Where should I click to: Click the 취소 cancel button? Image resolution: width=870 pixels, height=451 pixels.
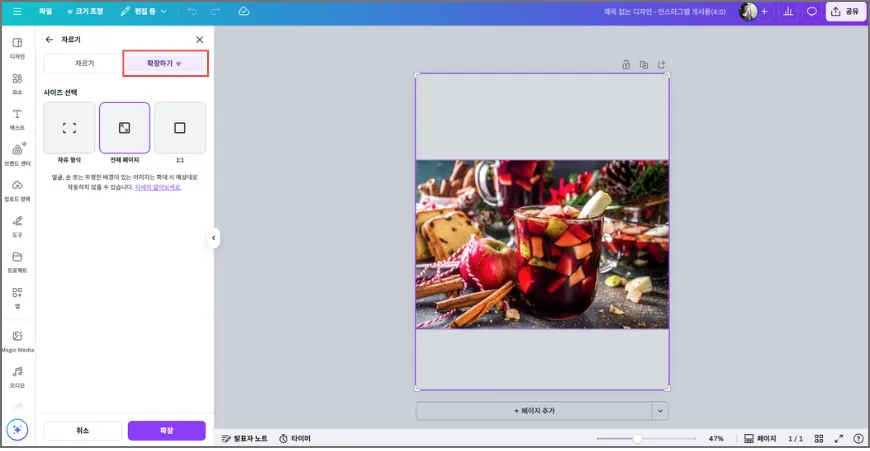tap(83, 430)
